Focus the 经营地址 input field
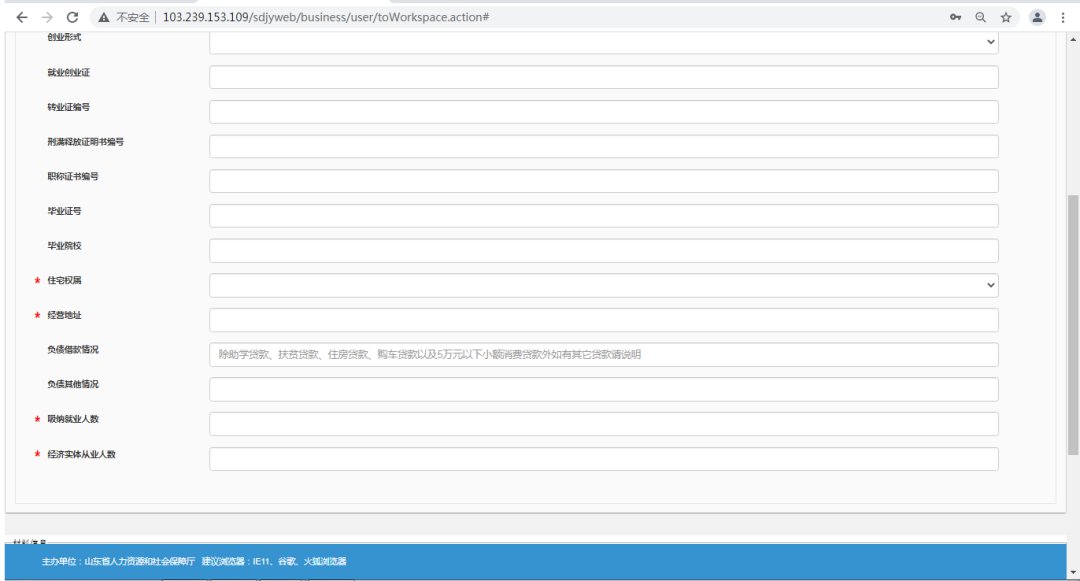The image size is (1080, 581). tap(603, 320)
